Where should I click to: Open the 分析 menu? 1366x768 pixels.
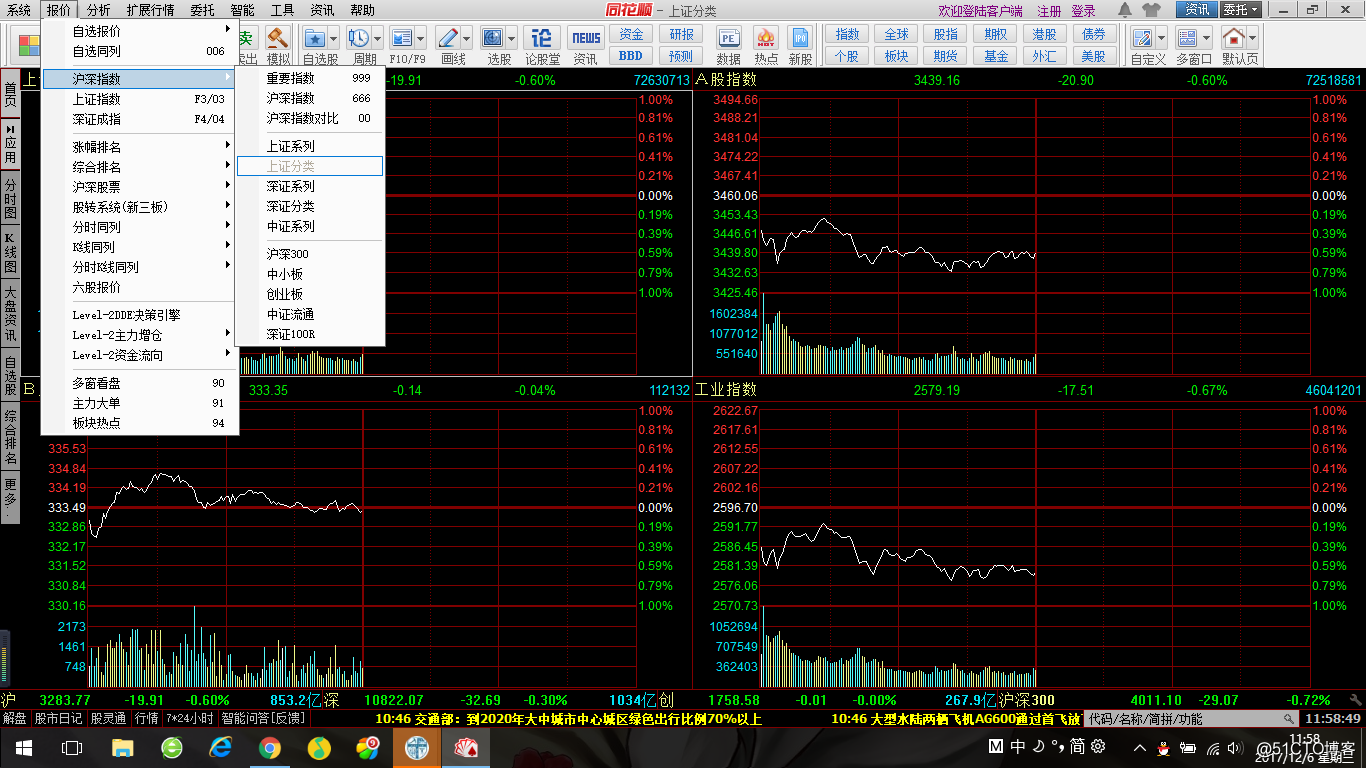[x=99, y=10]
